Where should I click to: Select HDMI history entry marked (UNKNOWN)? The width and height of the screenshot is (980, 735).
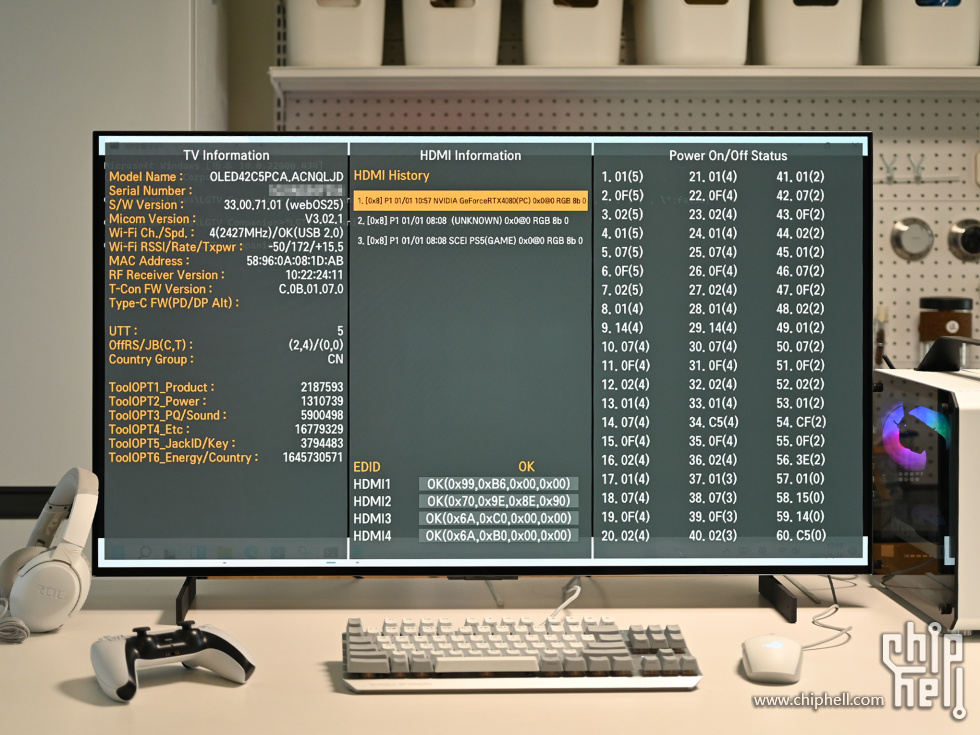(x=463, y=221)
